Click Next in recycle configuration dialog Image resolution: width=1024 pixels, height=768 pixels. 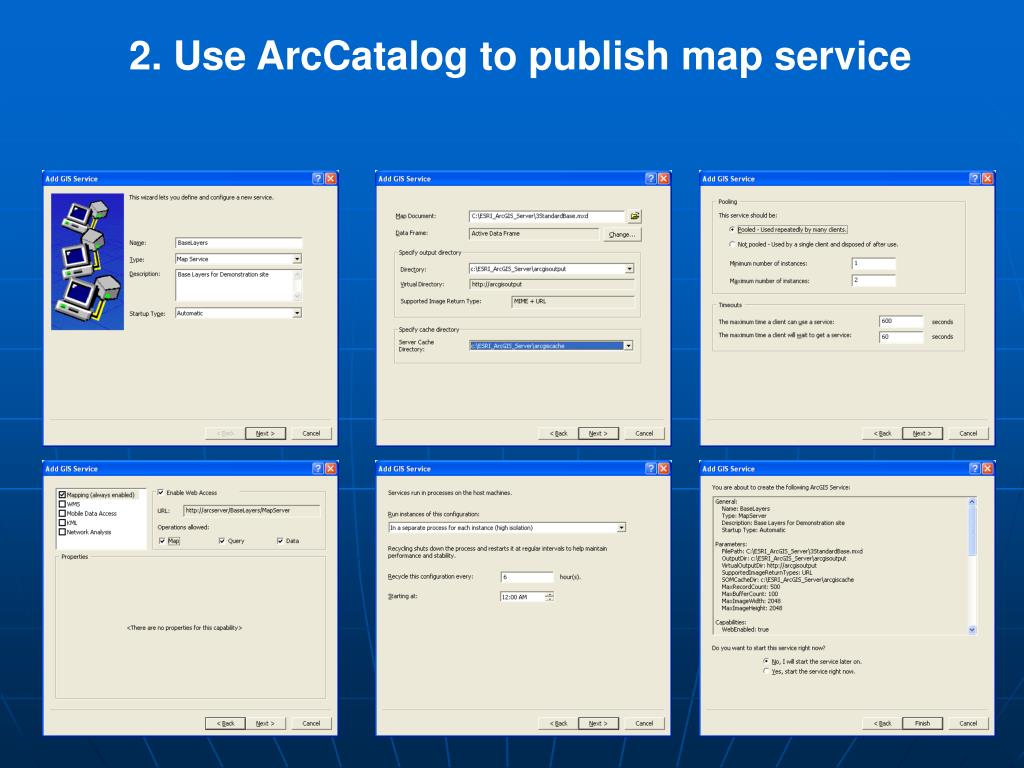coord(598,724)
